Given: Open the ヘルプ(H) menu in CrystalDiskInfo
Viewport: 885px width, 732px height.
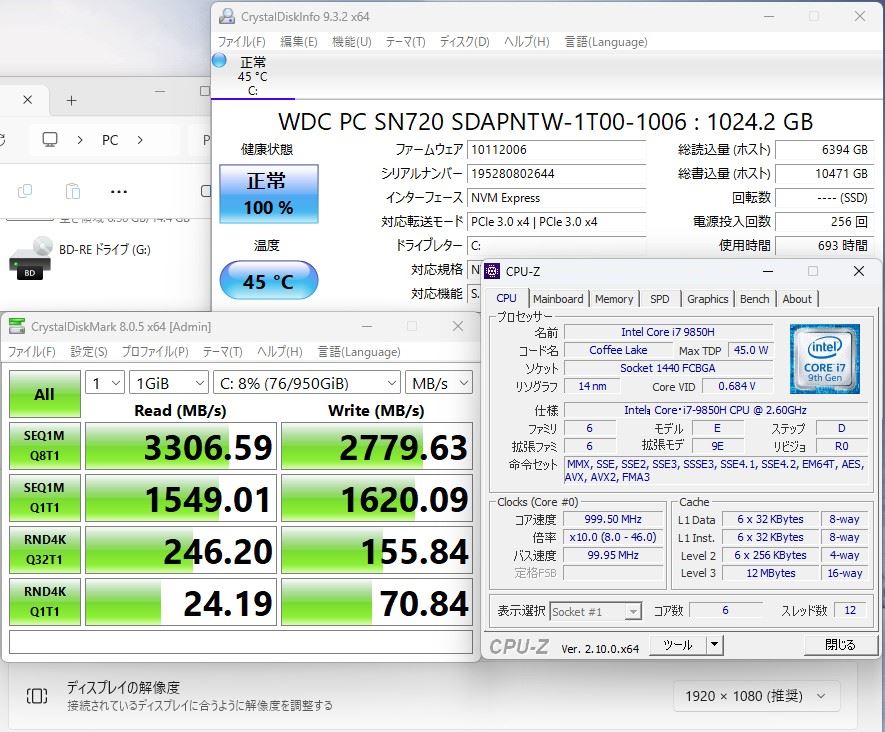Looking at the screenshot, I should click(526, 42).
